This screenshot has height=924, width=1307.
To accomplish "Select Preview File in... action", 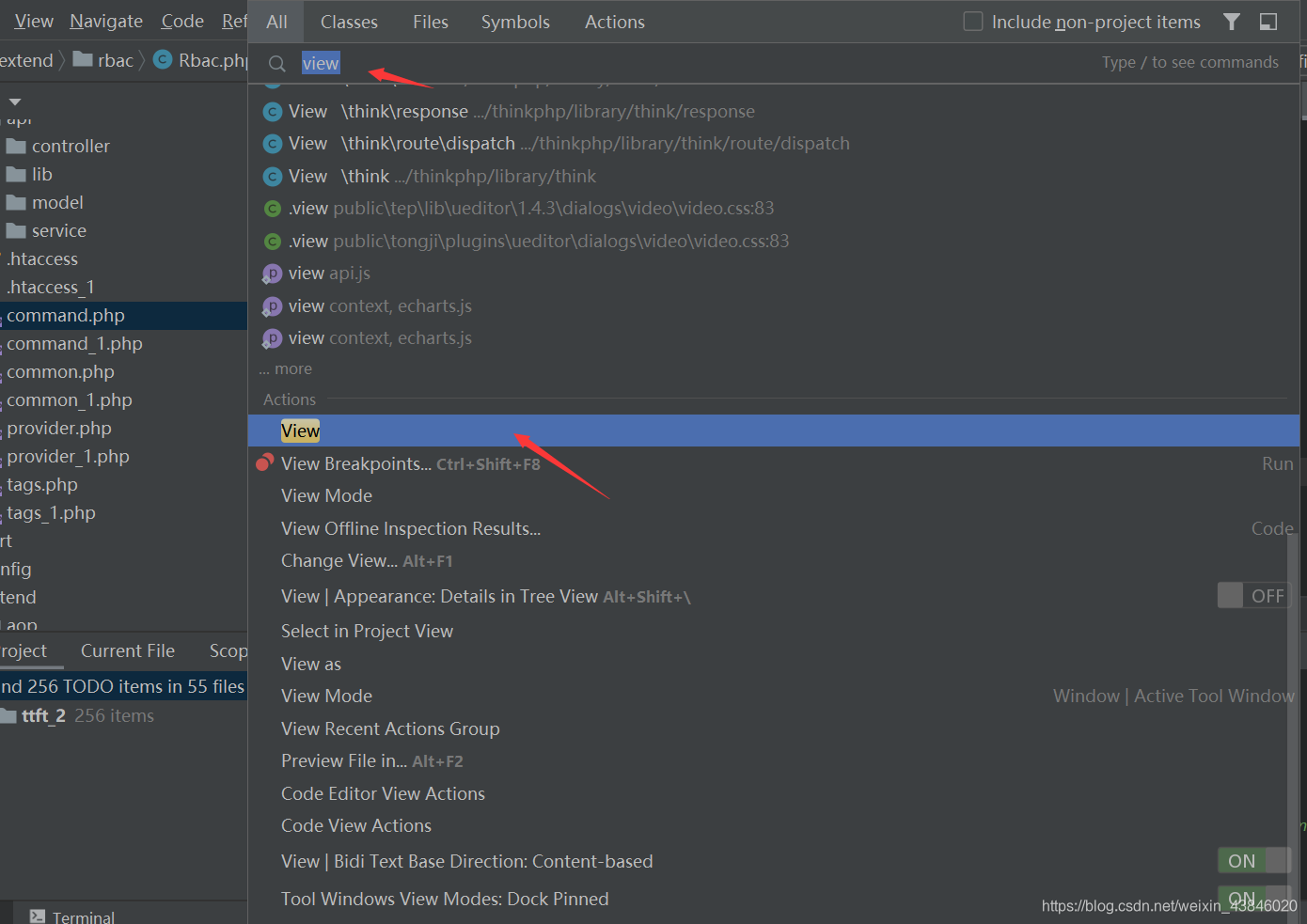I will click(773, 760).
